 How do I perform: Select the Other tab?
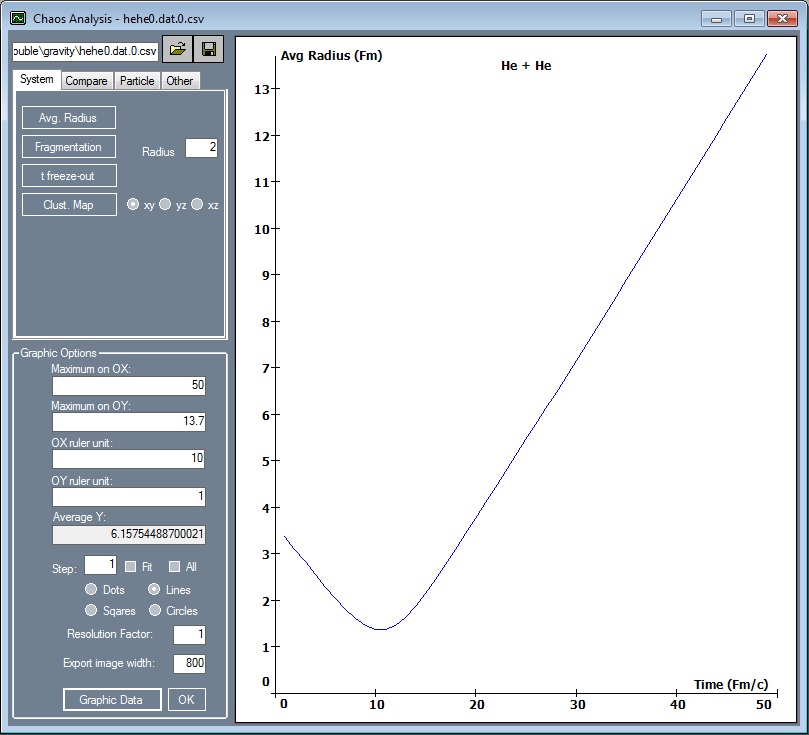click(x=180, y=81)
